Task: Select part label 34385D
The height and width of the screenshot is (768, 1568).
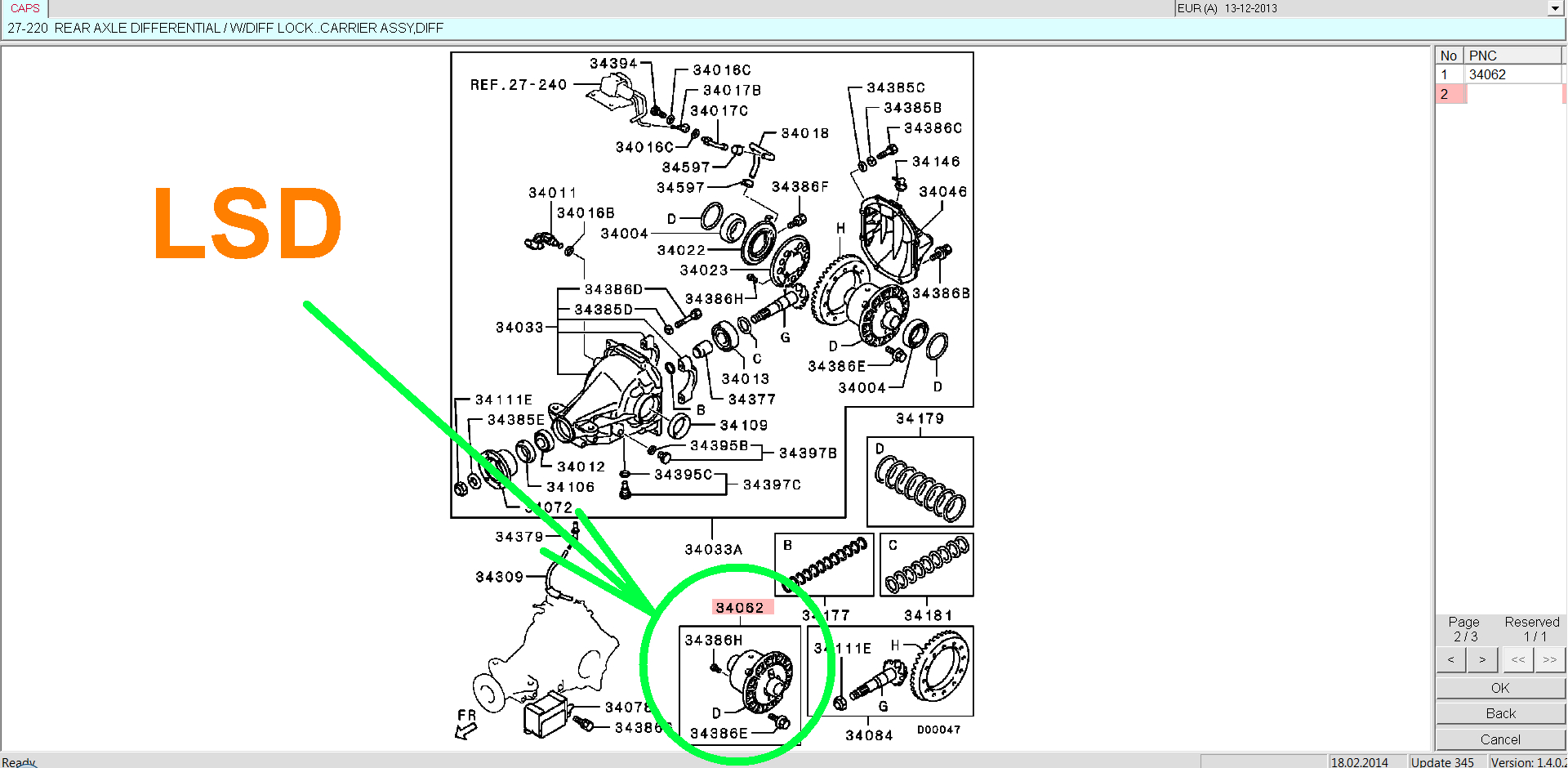Action: click(x=604, y=310)
